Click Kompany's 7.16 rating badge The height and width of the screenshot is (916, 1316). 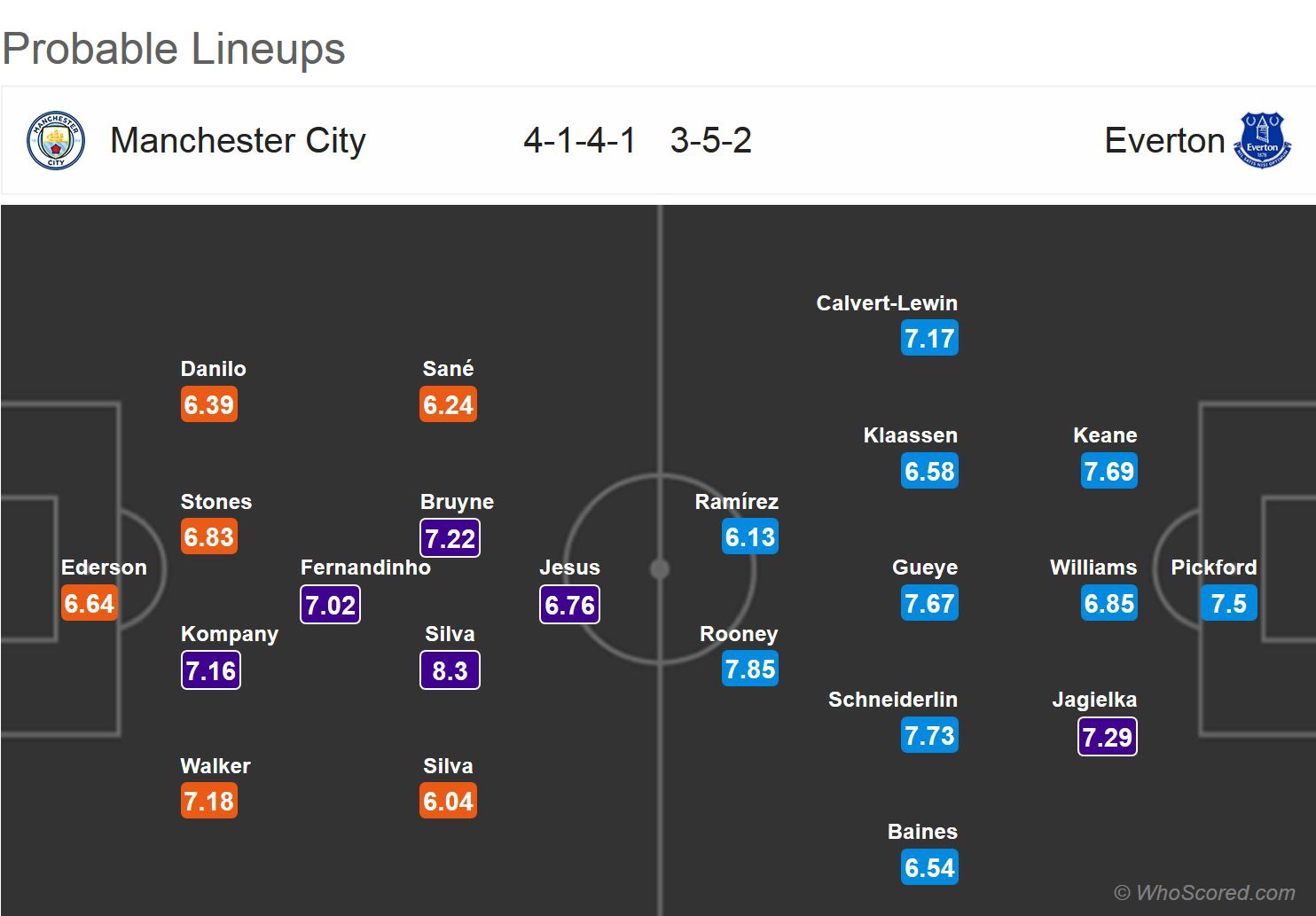[x=210, y=670]
